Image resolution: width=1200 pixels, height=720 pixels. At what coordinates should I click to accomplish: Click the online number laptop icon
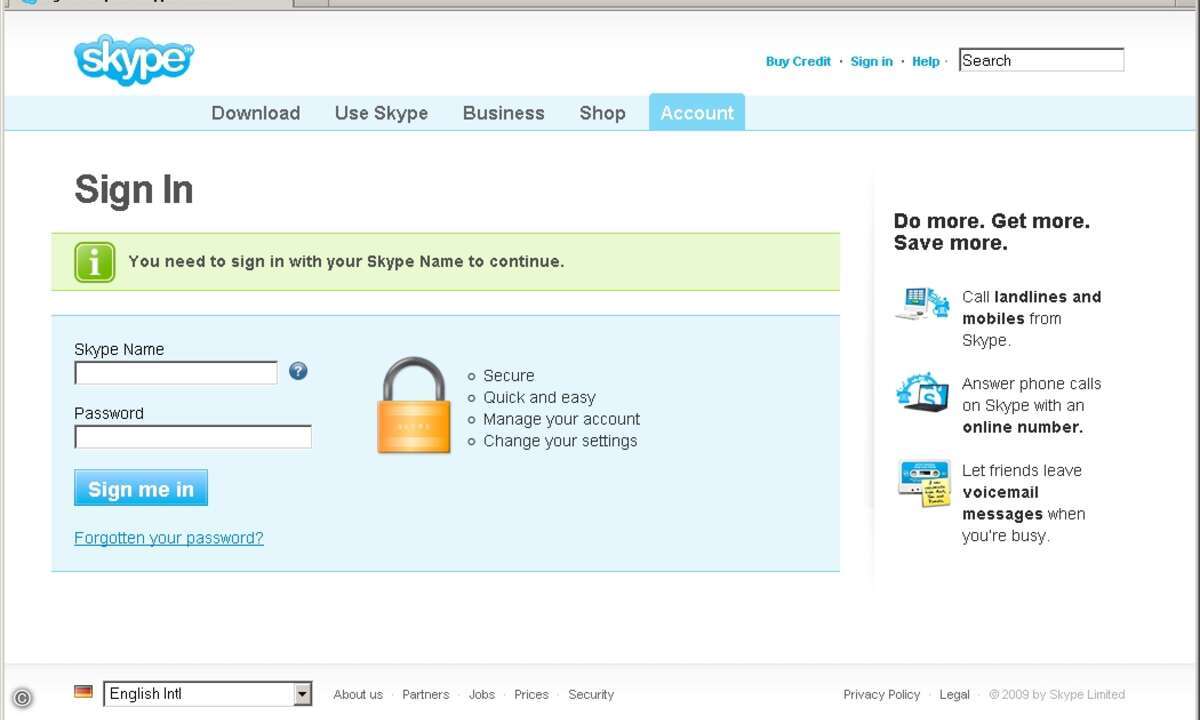click(922, 392)
